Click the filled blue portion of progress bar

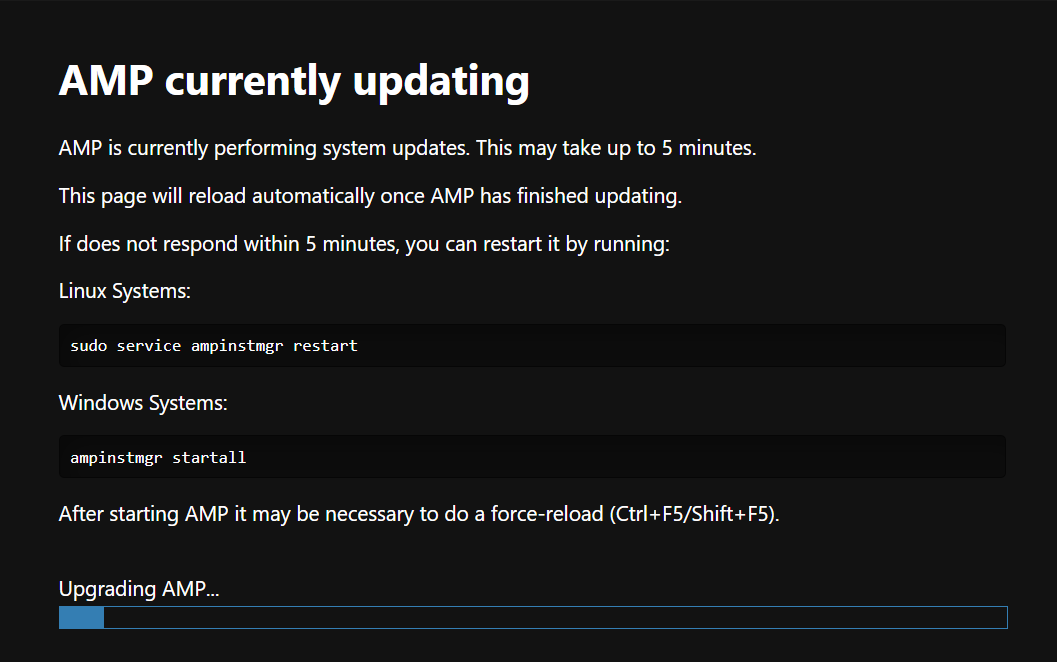tap(81, 617)
